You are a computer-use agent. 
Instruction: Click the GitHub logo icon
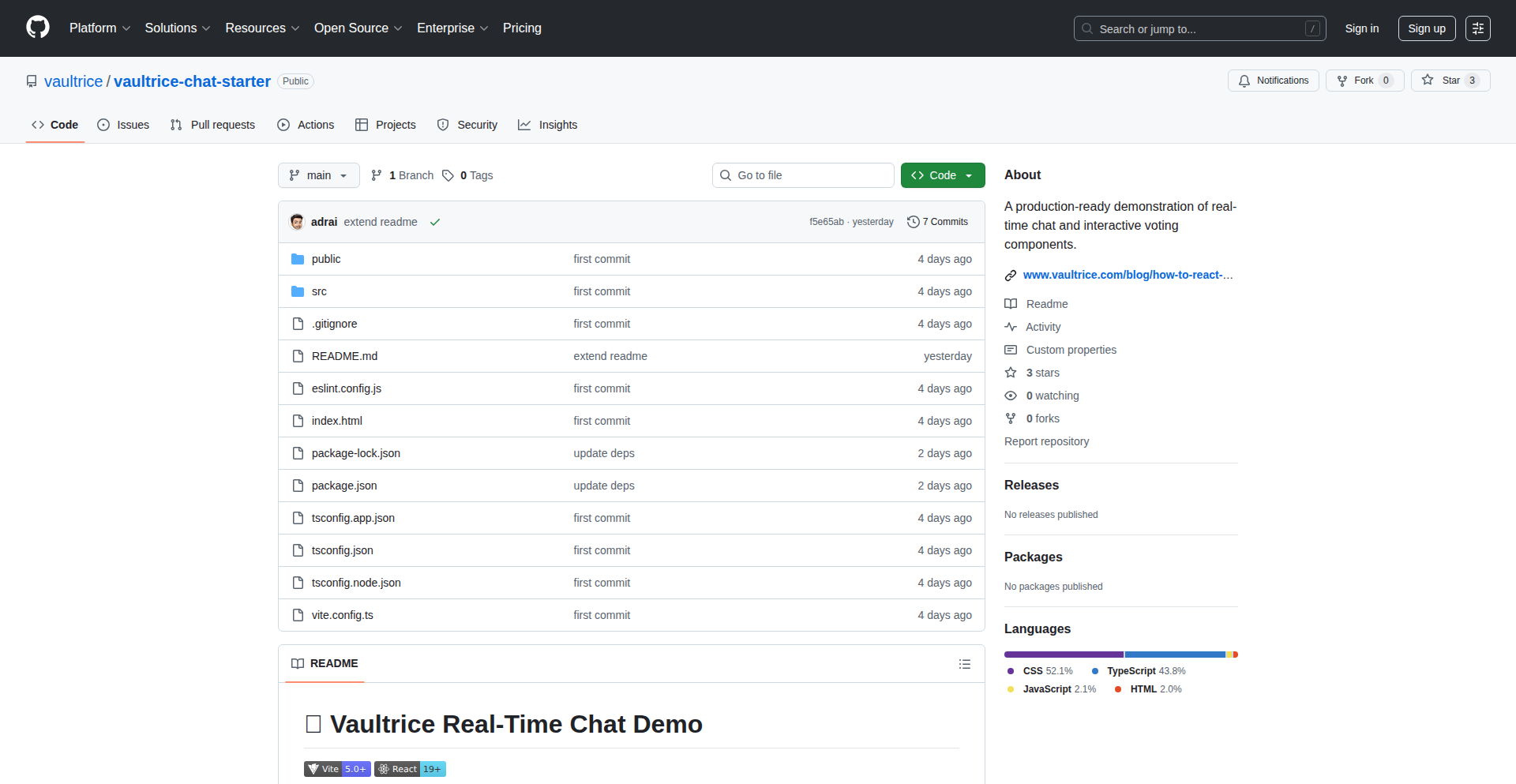pos(38,28)
